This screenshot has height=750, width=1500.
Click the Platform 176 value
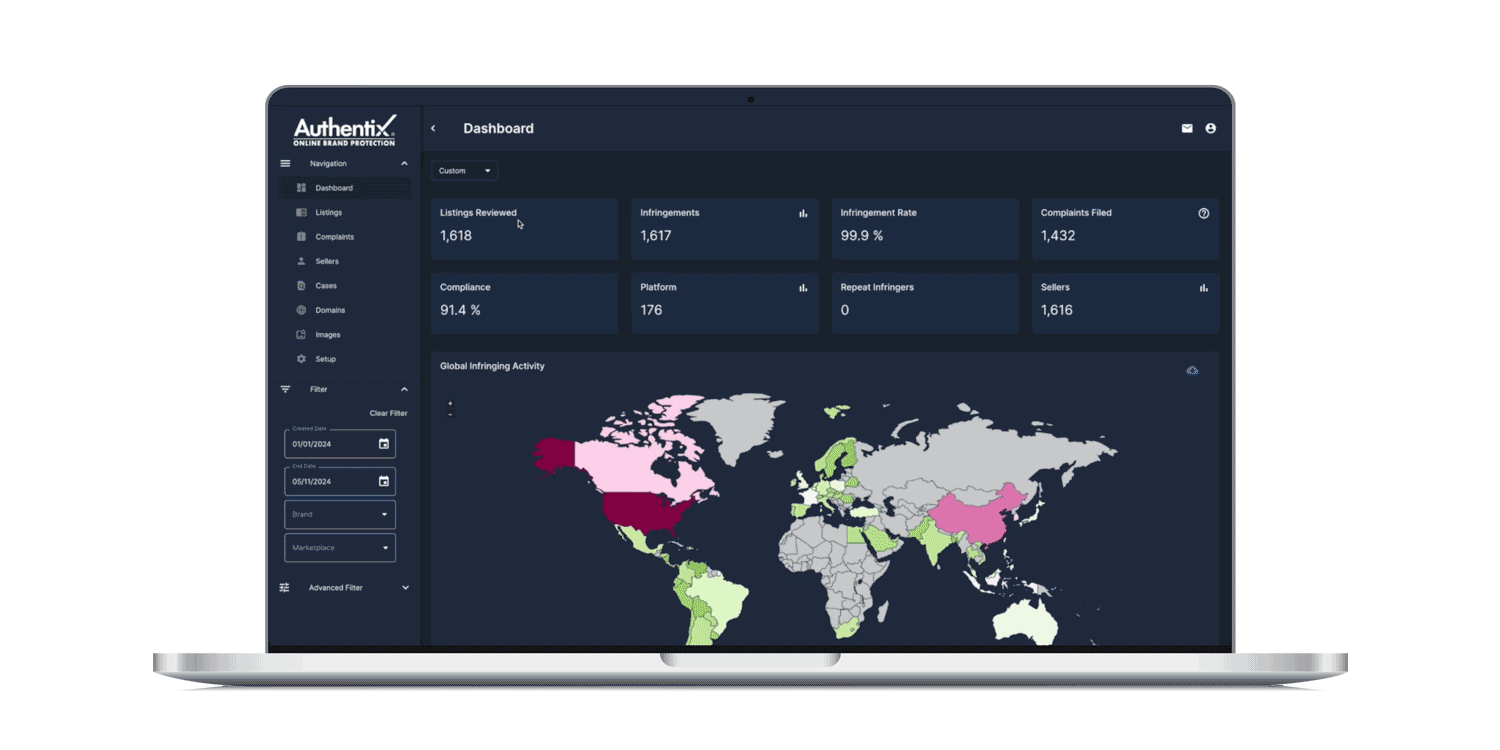(651, 310)
